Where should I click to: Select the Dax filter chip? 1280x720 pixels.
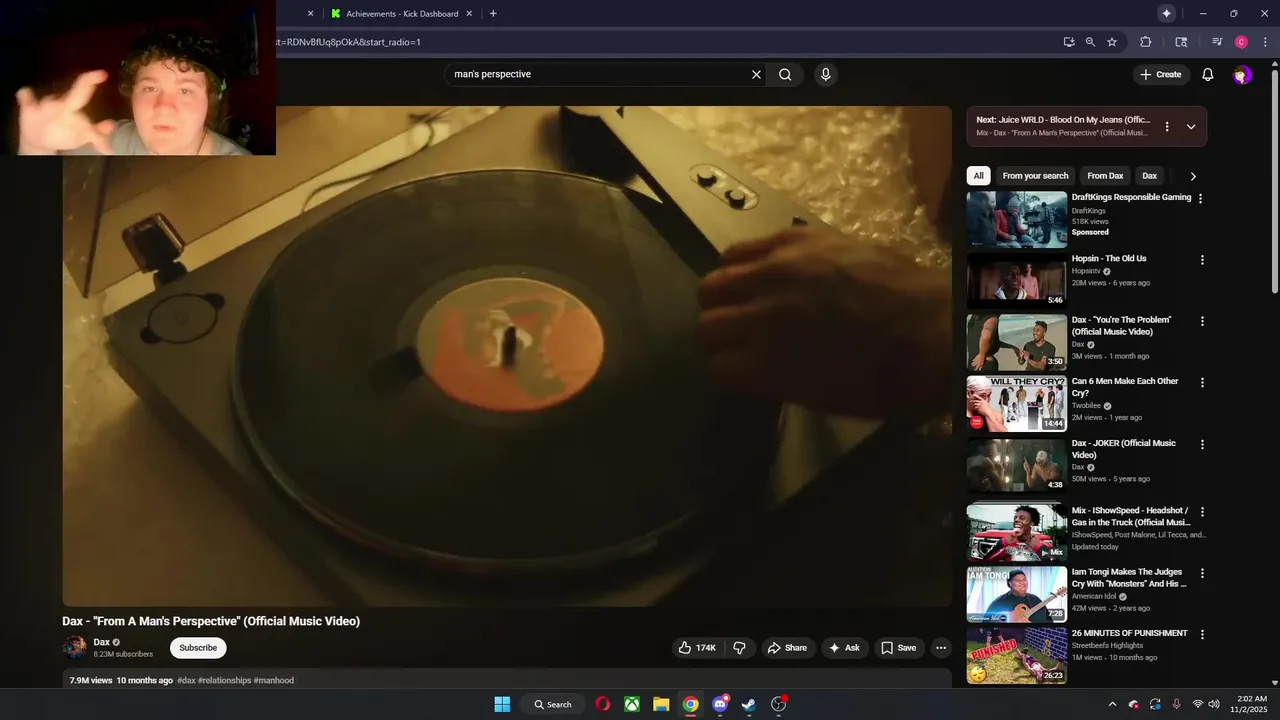pyautogui.click(x=1149, y=176)
